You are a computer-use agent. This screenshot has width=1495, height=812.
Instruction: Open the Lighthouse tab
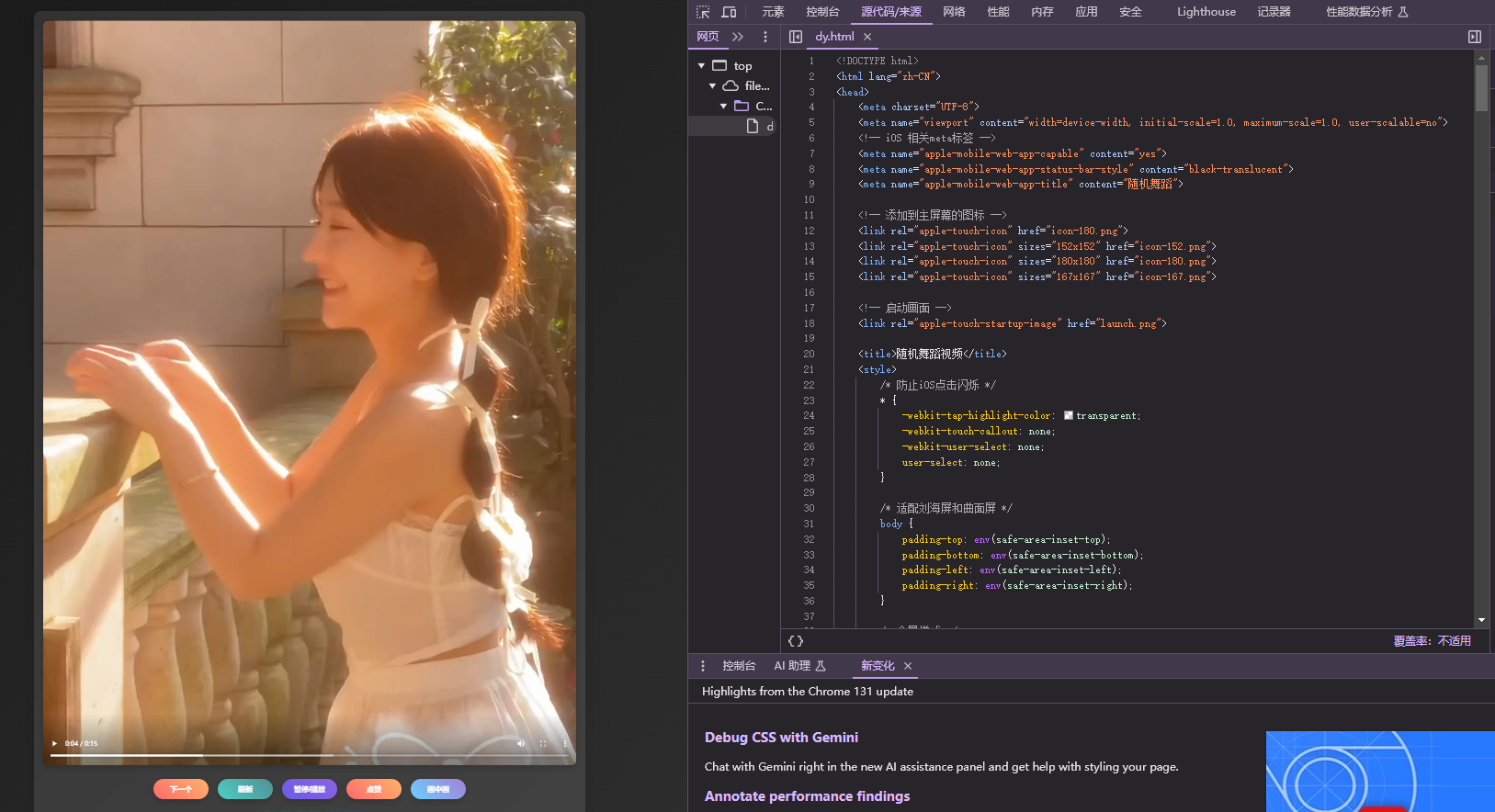coord(1206,12)
